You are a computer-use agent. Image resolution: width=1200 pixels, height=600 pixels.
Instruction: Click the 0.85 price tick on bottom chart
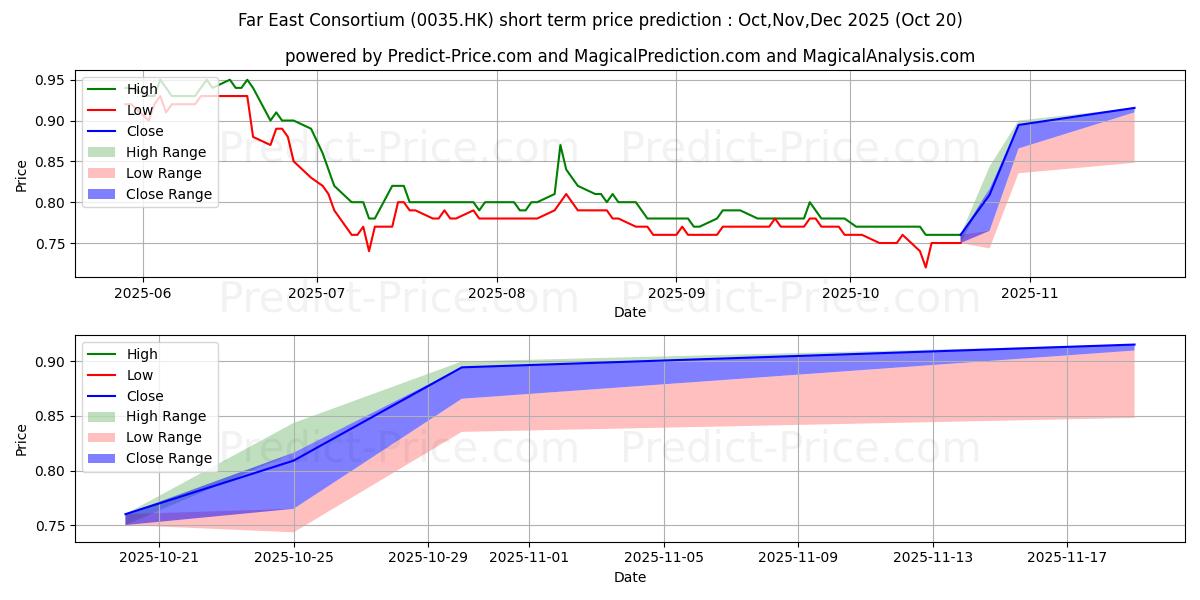tap(49, 416)
